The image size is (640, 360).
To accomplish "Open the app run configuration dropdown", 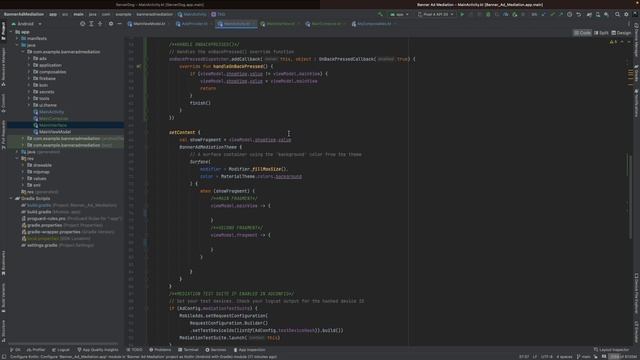I will coord(399,14).
